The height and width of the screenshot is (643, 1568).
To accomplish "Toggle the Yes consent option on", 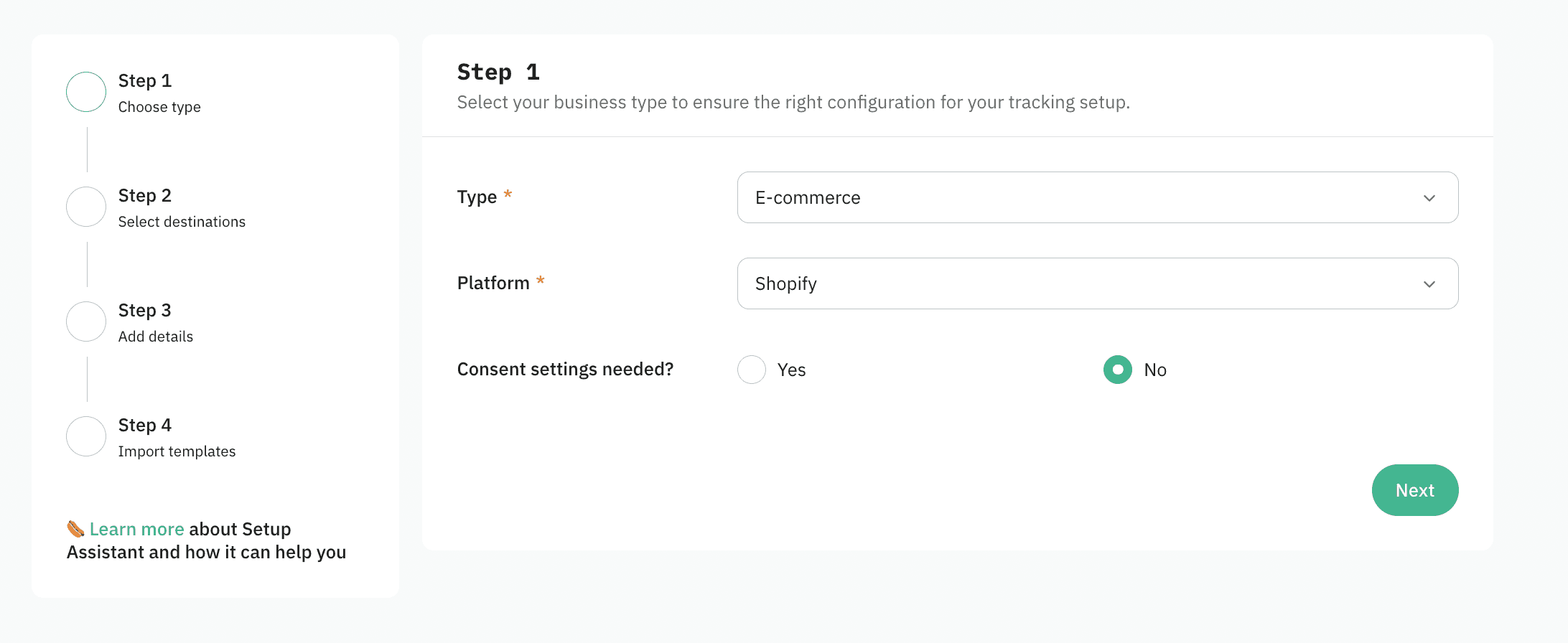I will tap(751, 370).
